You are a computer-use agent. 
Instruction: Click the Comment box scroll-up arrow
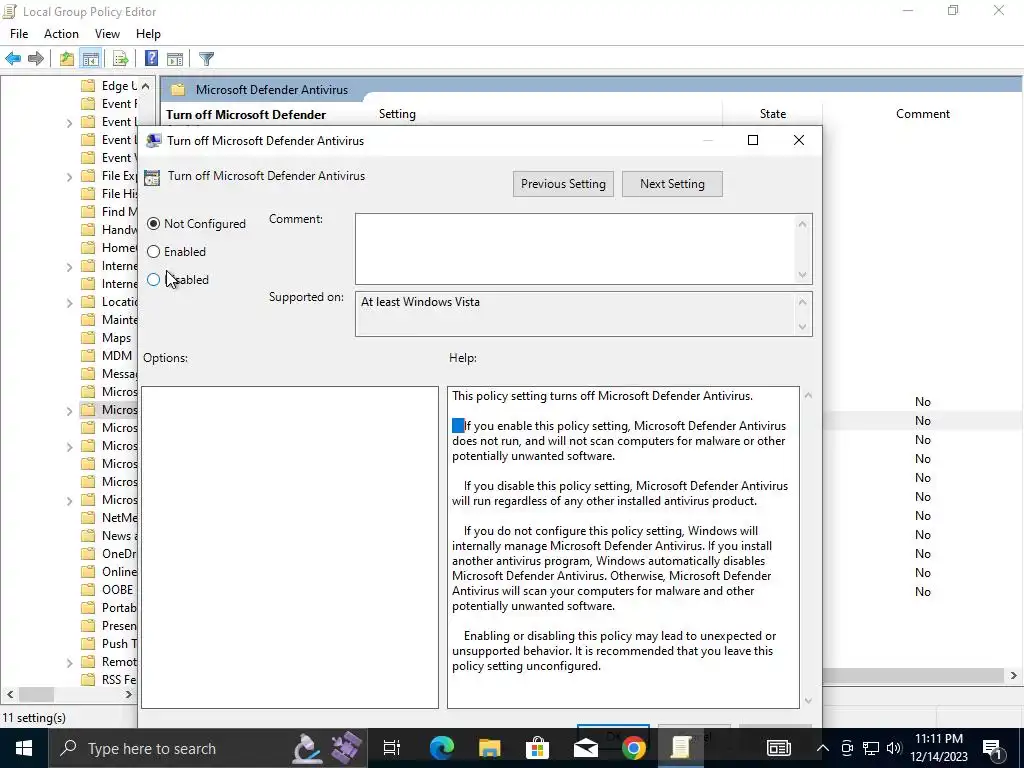[803, 225]
